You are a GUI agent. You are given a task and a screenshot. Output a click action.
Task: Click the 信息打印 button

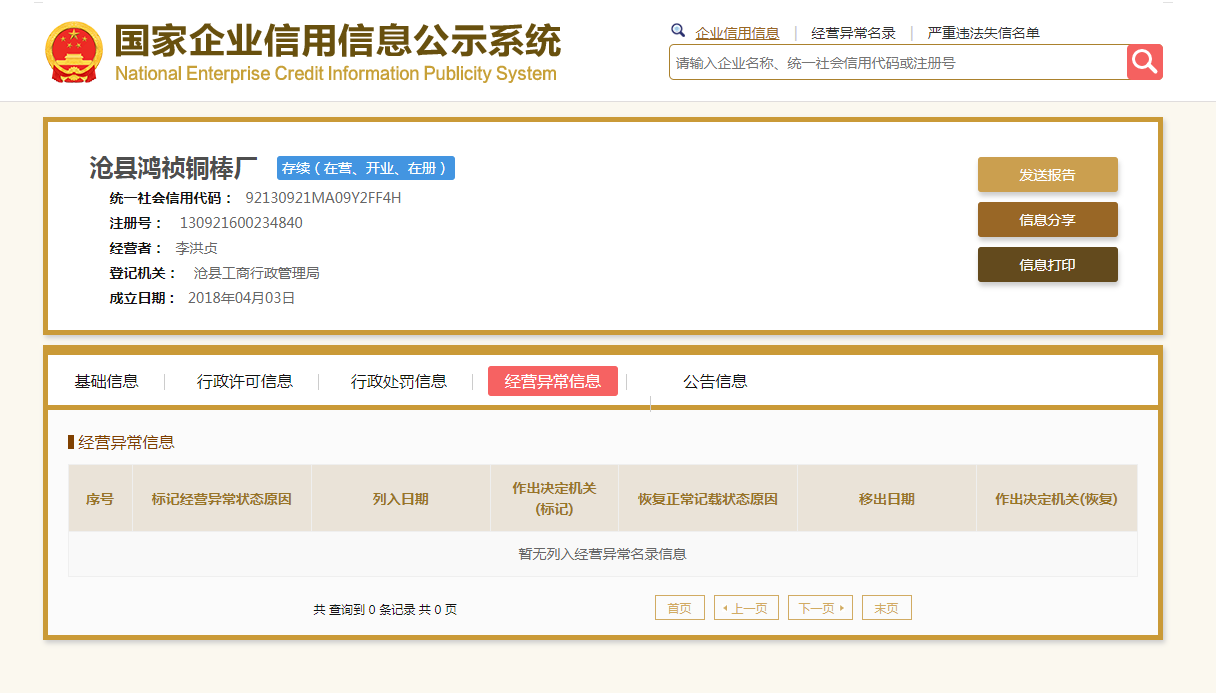pos(1047,265)
